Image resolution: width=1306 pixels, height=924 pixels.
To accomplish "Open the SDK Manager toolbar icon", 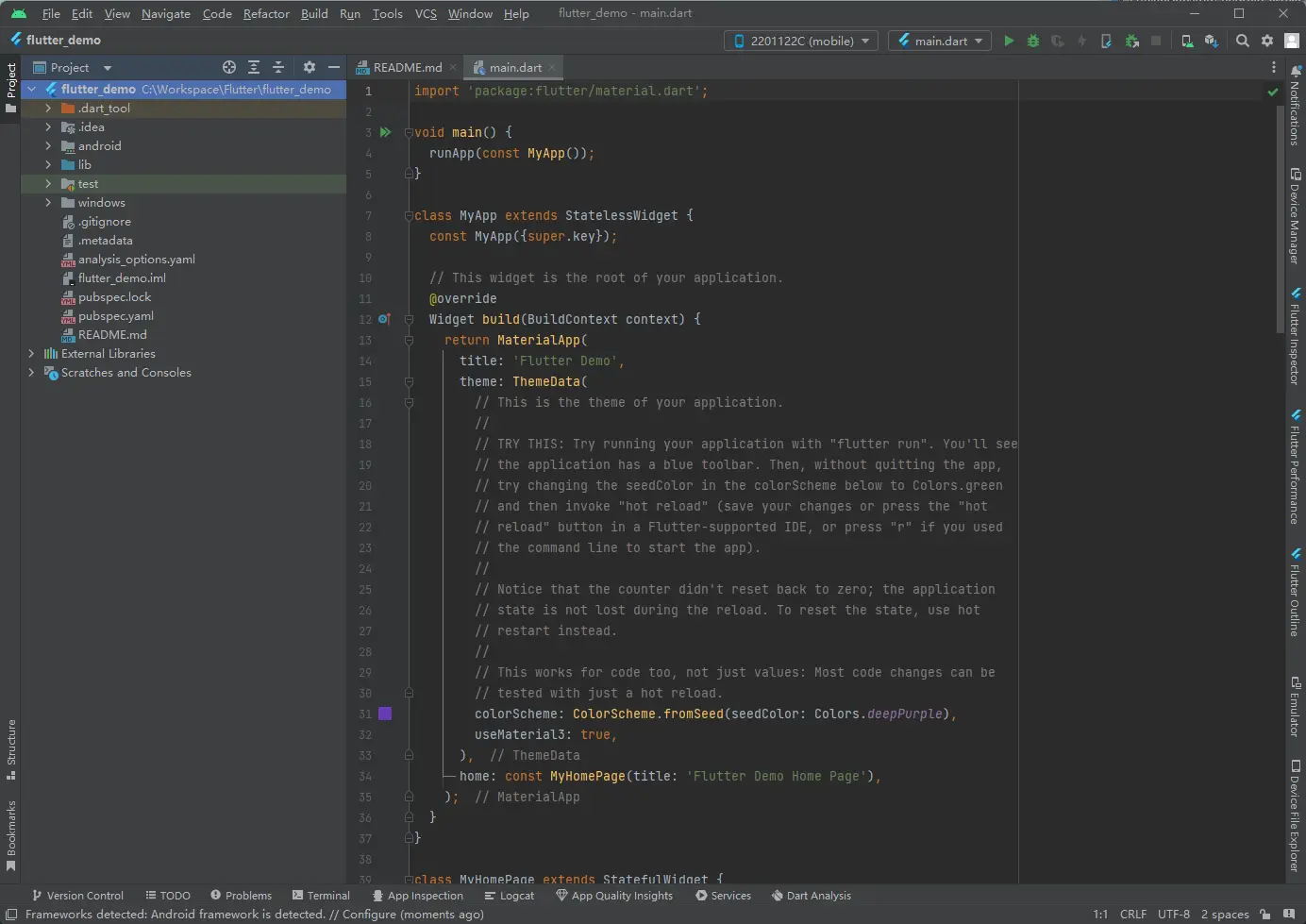I will pos(1211,41).
